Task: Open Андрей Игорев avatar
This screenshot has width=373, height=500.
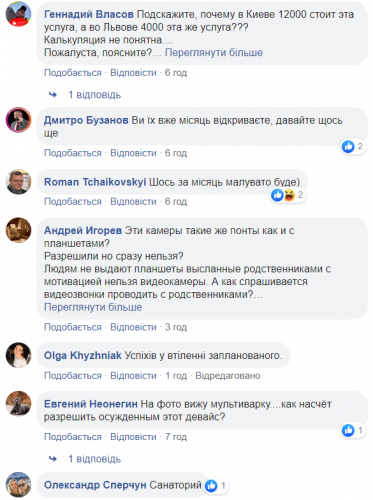Action: [x=18, y=230]
